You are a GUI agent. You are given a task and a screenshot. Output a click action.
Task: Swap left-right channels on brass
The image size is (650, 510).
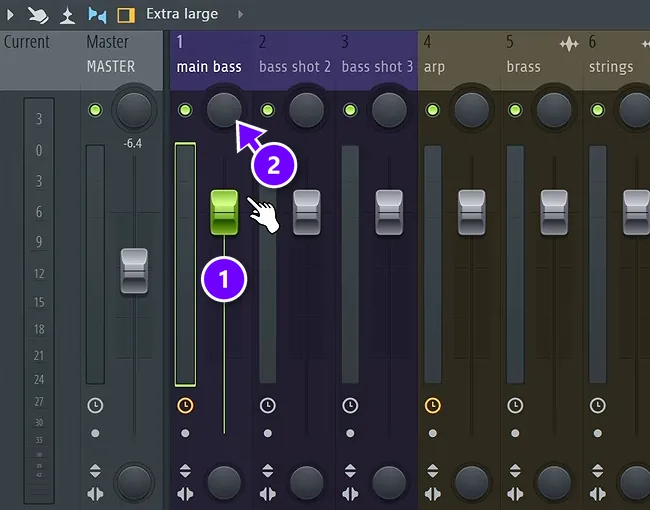coord(515,494)
